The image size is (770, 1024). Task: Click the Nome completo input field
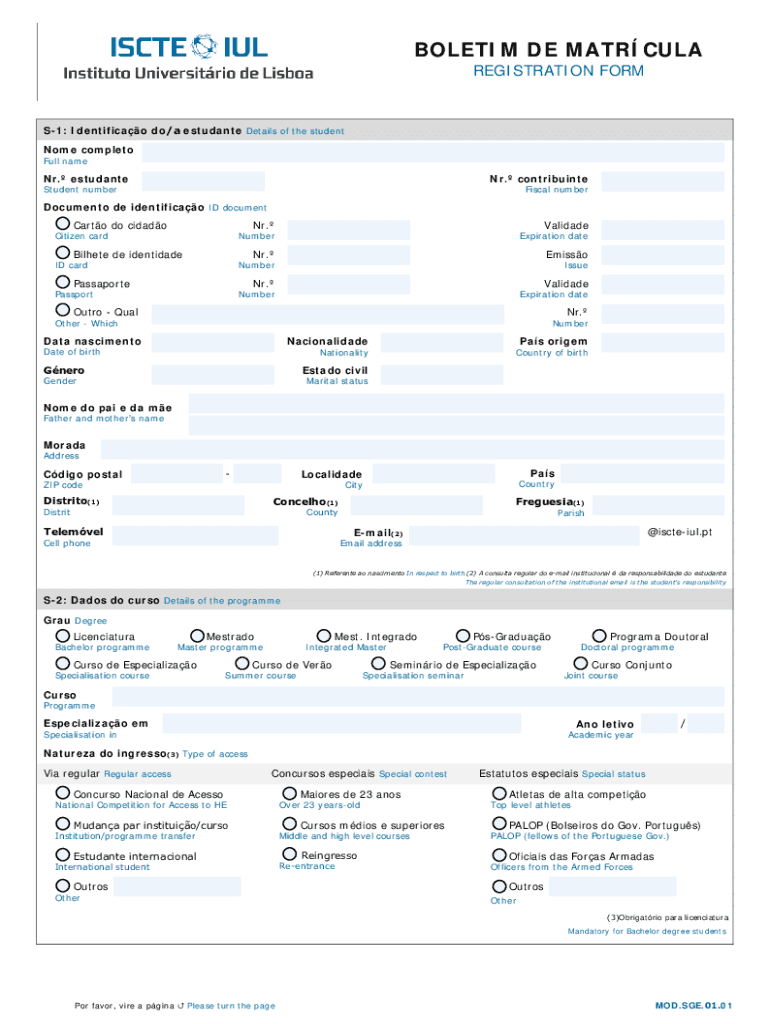[432, 152]
